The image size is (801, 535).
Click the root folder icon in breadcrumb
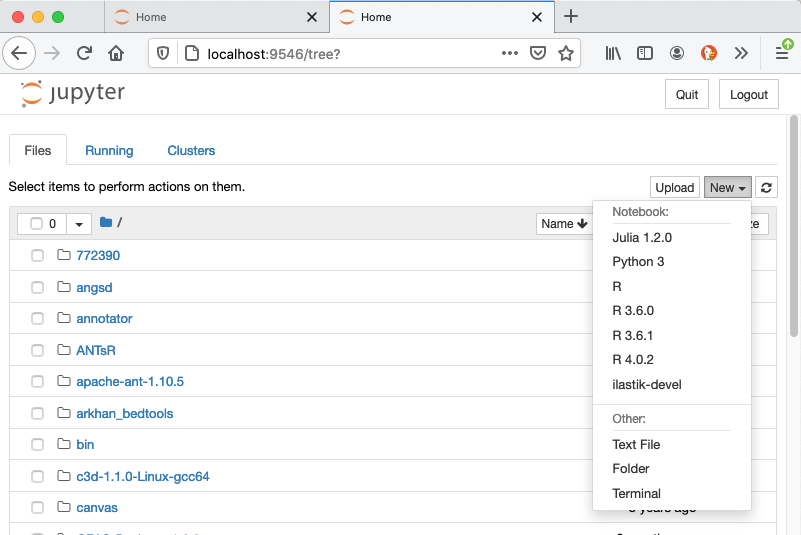coord(106,222)
